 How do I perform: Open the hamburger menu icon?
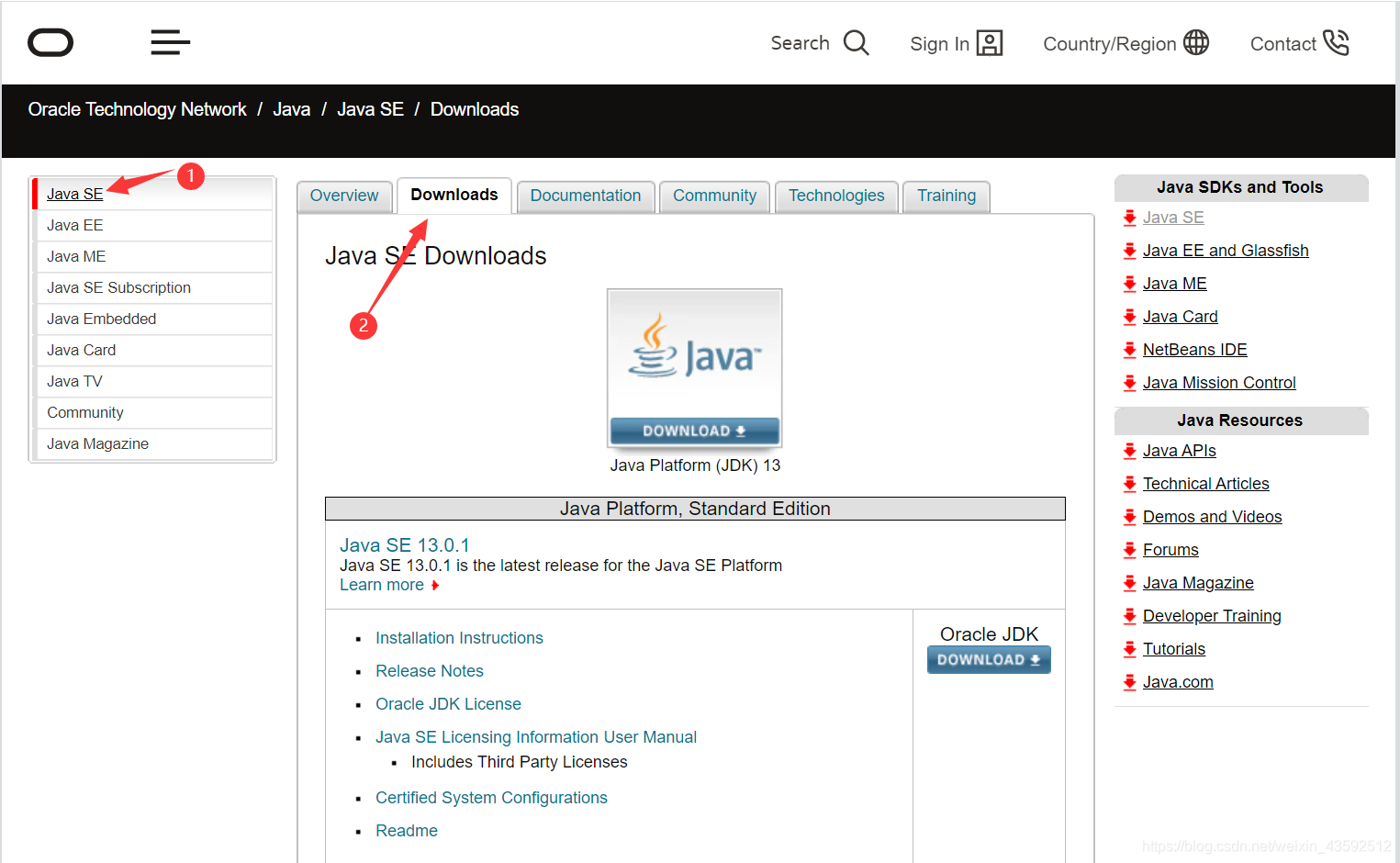(171, 42)
